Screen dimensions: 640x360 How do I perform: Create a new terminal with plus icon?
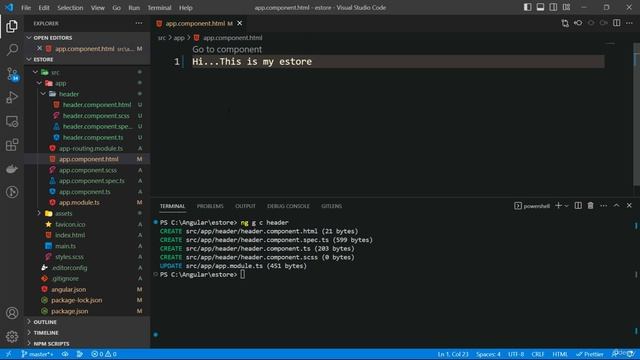[558, 206]
